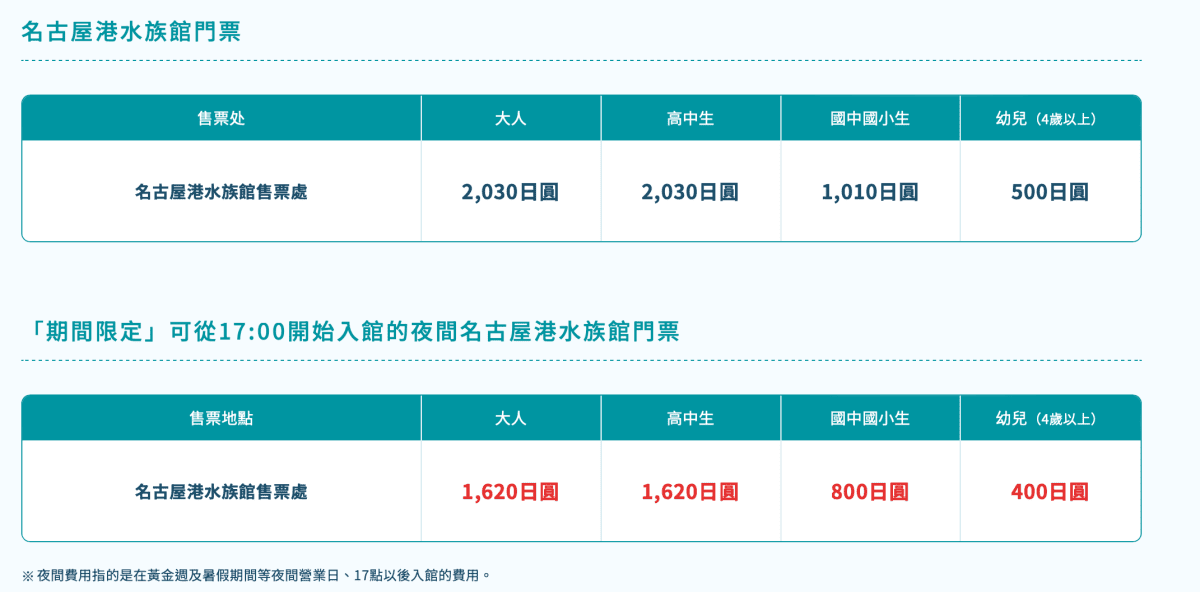
Task: Click the red price 400日圓
Action: coord(1050,492)
